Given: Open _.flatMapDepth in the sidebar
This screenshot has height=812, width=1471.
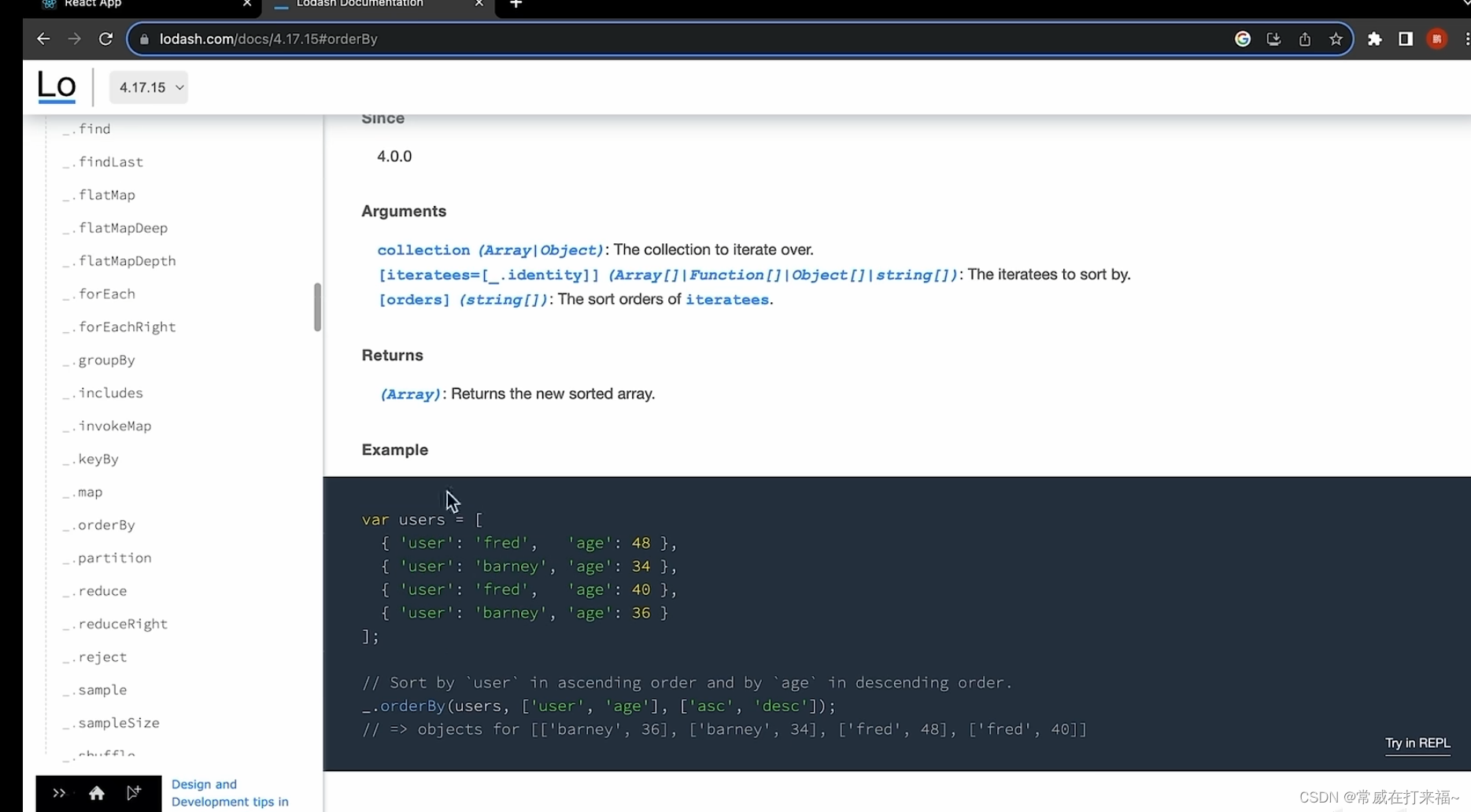Looking at the screenshot, I should (x=119, y=261).
